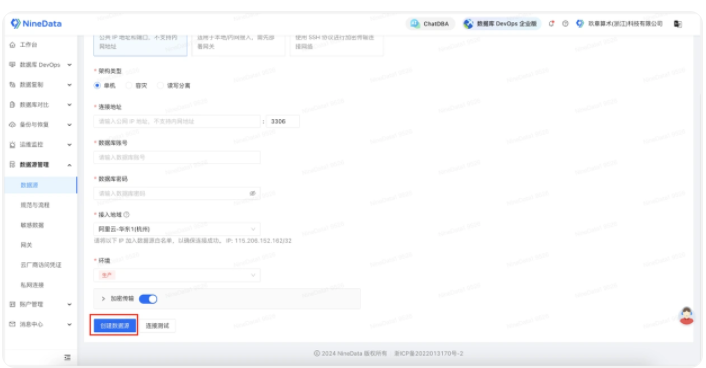This screenshot has height=368, width=706.
Task: Collapse sidebar using the bottom menu-fold icon
Action: coord(67,357)
